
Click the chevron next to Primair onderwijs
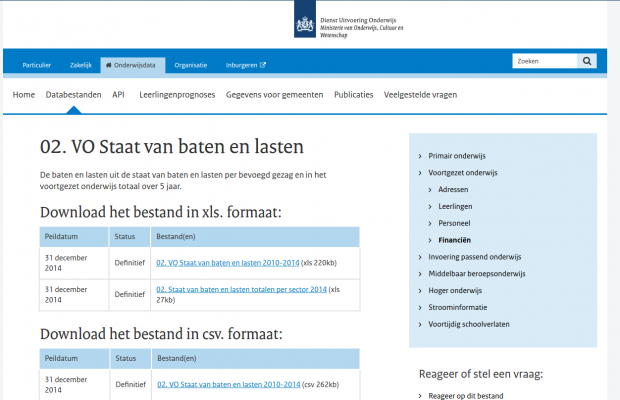420,157
